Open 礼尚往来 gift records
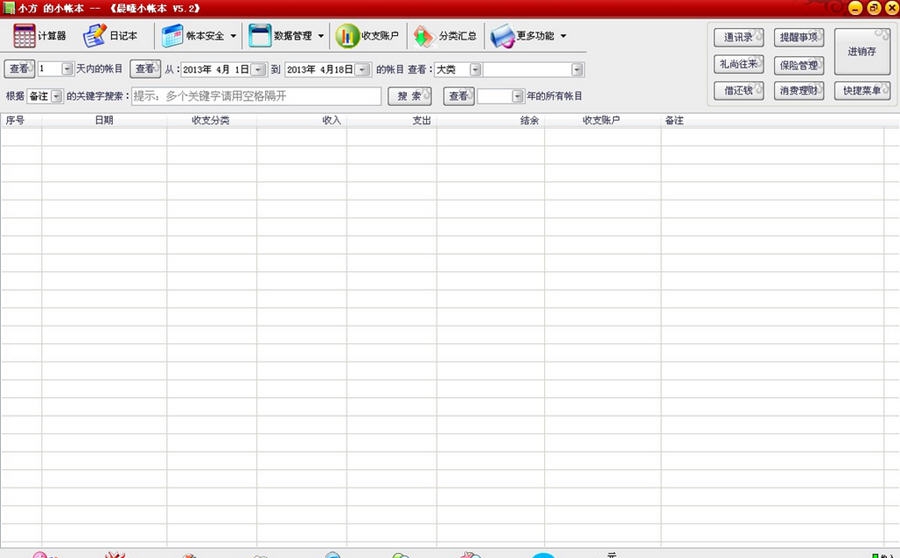Screen dimensions: 900x558 pyautogui.click(x=739, y=64)
